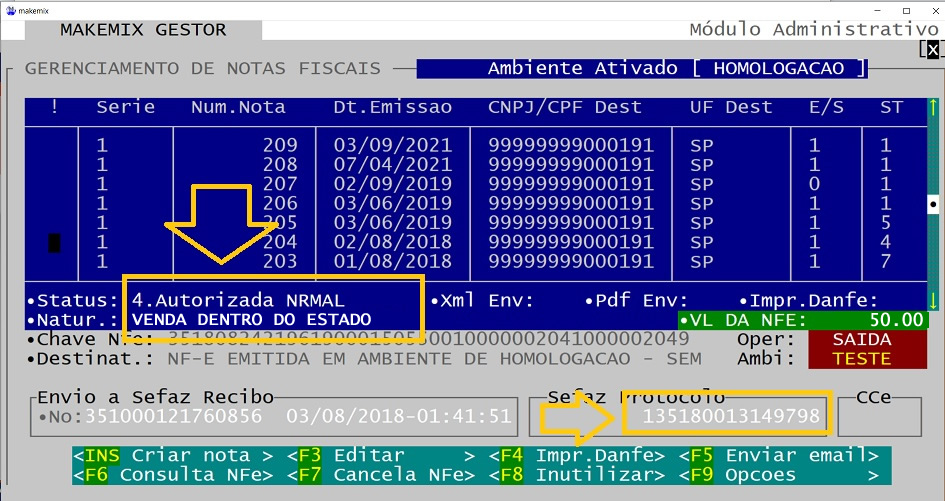Click the CNPJ/CPF Dest column header
The image size is (945, 501).
pos(565,107)
